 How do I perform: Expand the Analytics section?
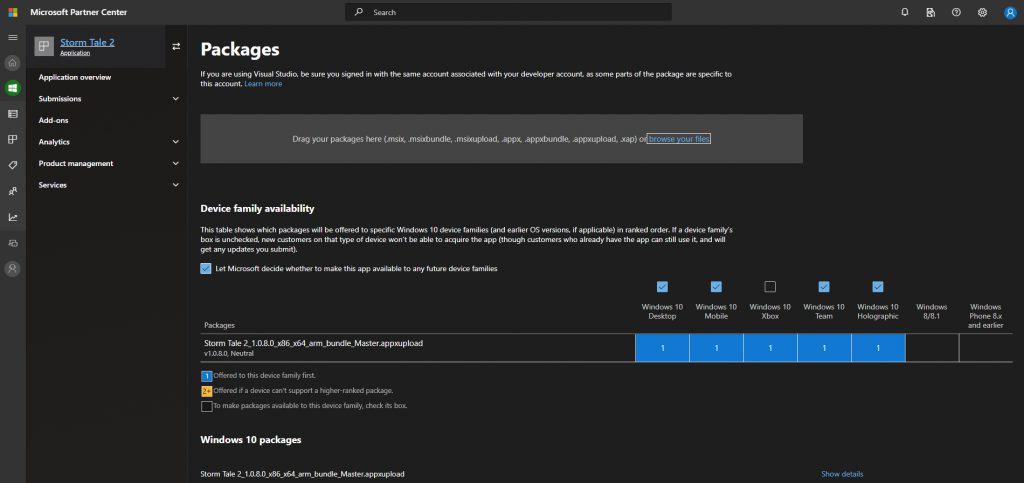click(176, 142)
